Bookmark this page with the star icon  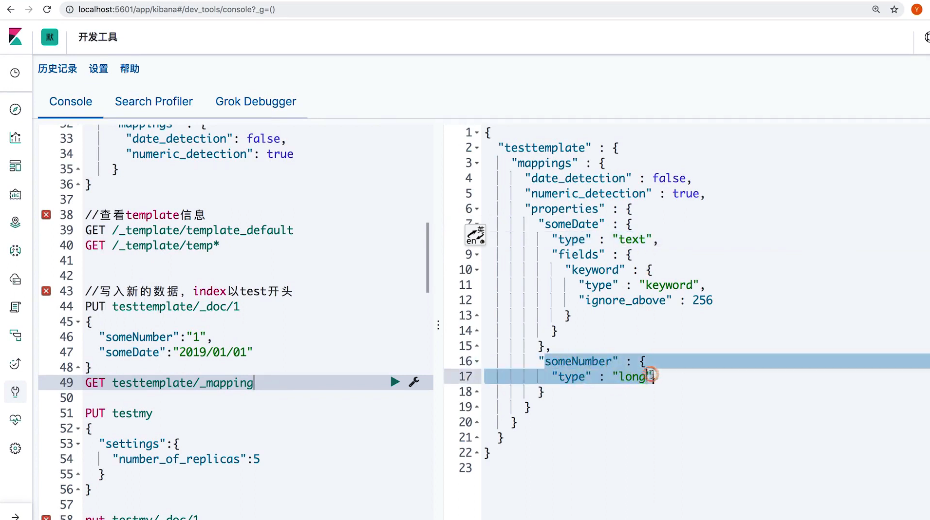896,9
